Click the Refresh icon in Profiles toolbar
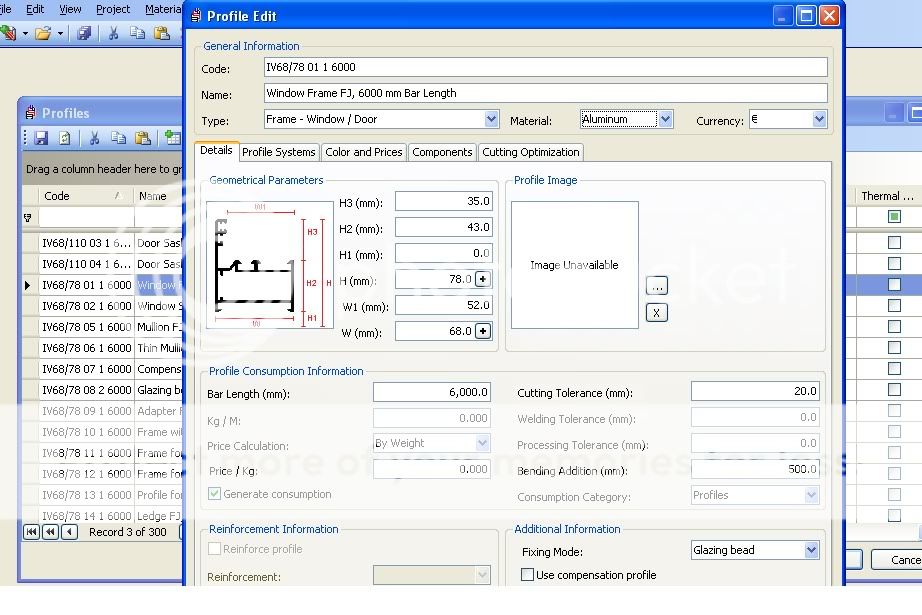This screenshot has width=922, height=615. [65, 139]
